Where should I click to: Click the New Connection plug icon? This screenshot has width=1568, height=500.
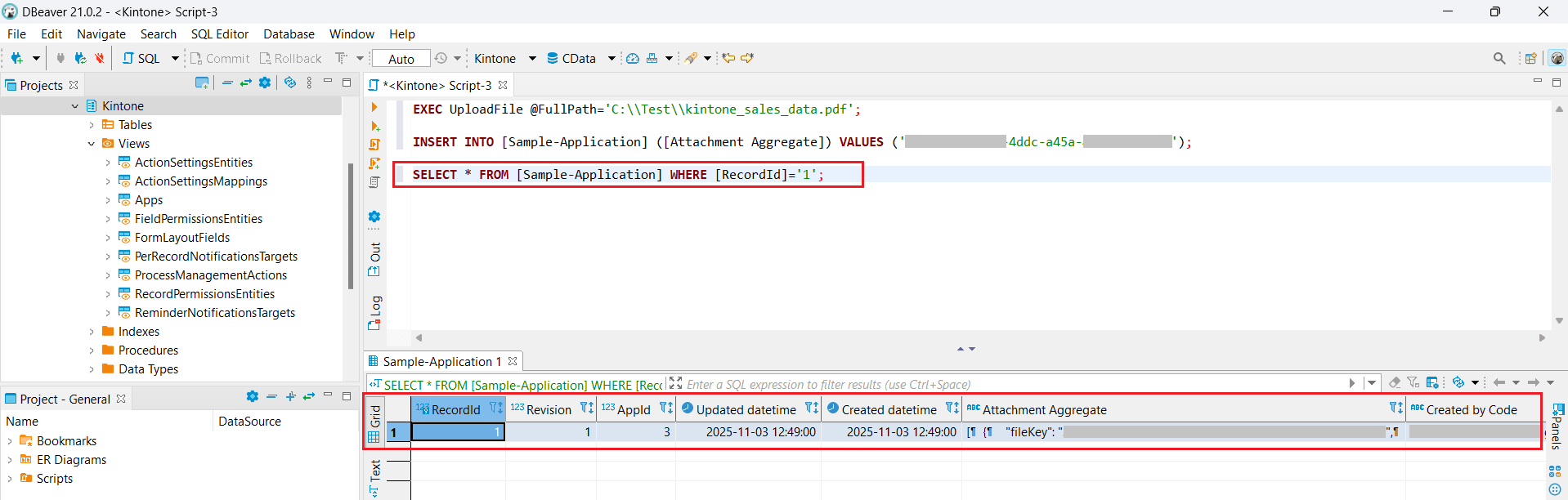click(x=16, y=58)
